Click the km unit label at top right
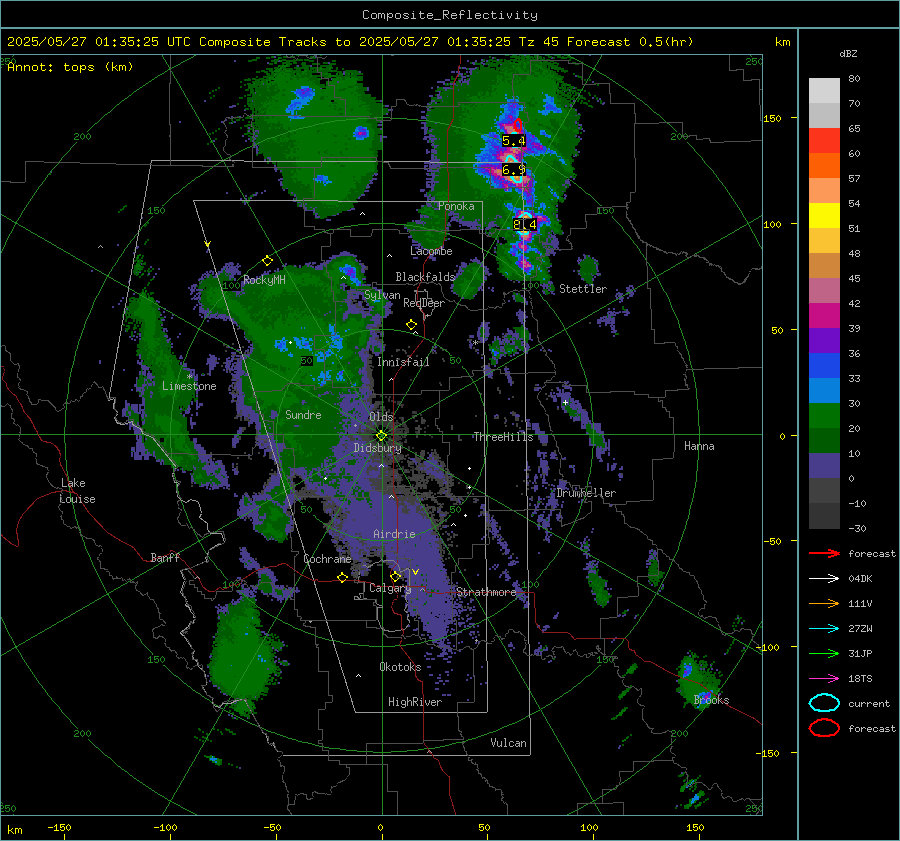Viewport: 900px width, 841px height. pos(782,42)
